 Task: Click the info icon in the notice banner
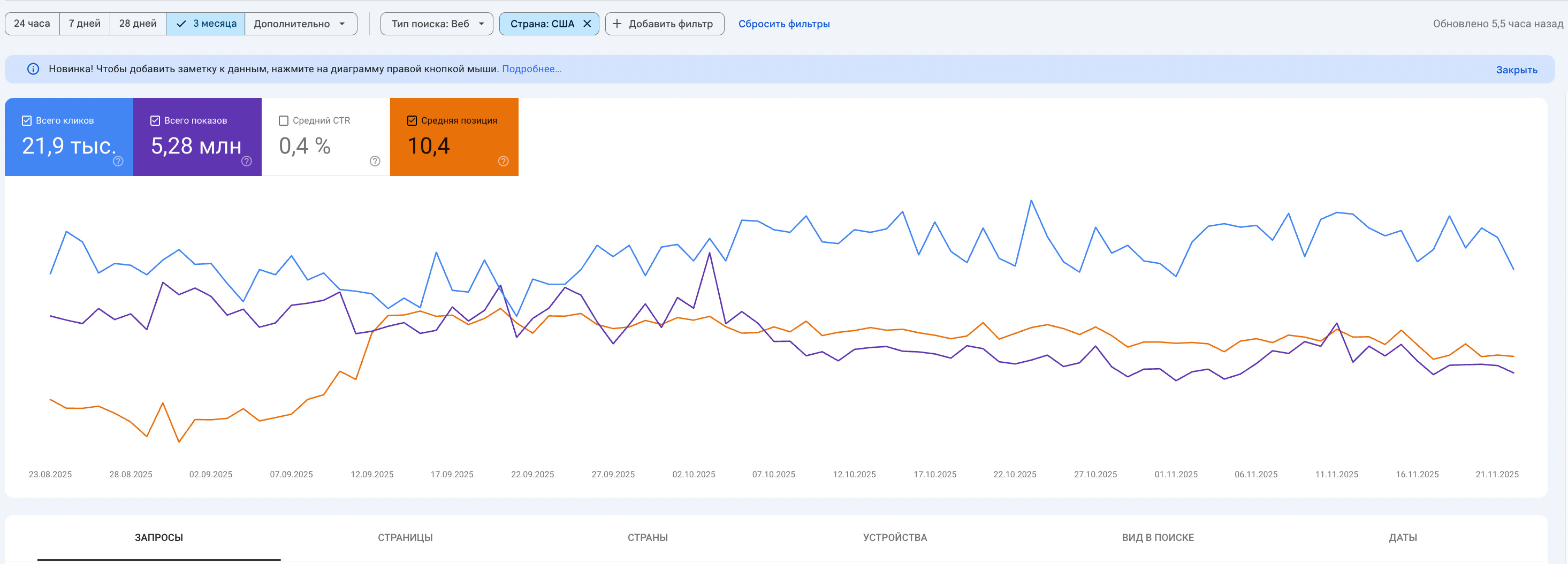[34, 70]
